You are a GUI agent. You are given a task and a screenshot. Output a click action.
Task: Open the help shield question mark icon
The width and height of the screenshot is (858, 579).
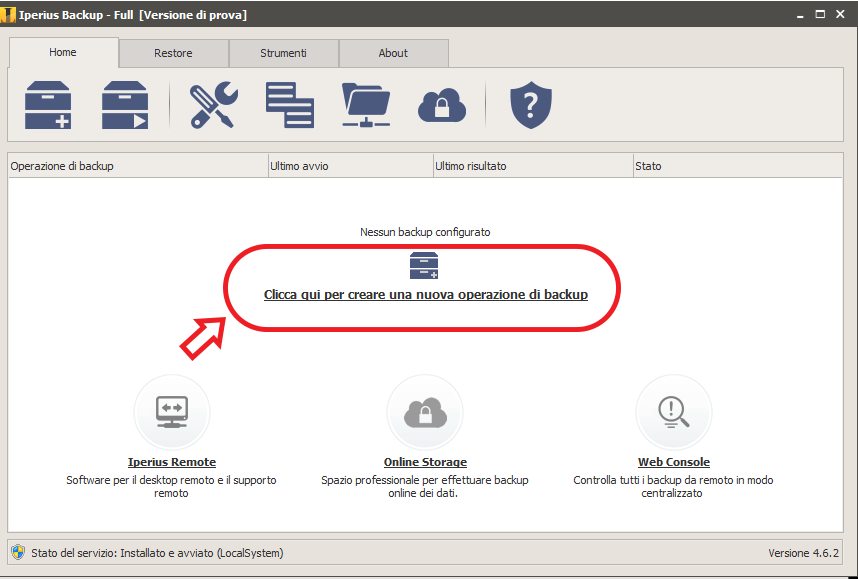click(x=531, y=105)
